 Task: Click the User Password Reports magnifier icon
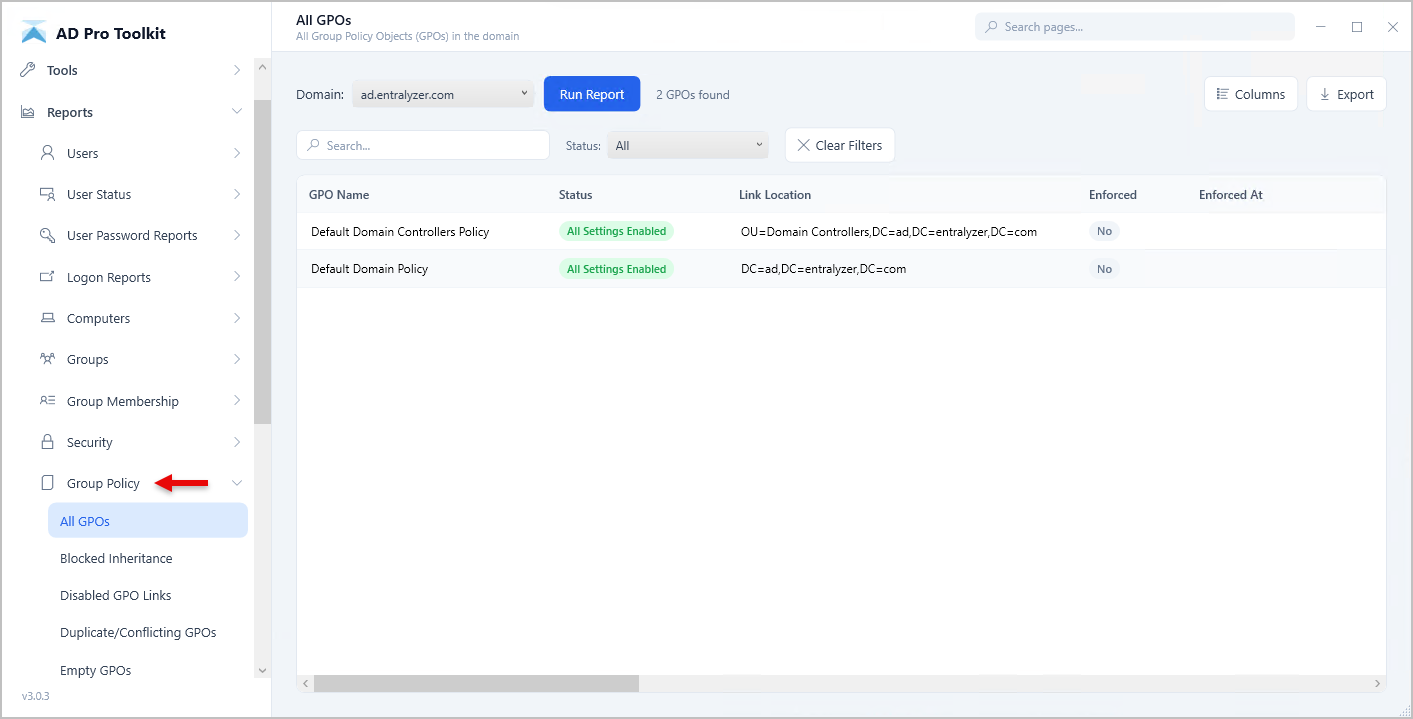pyautogui.click(x=47, y=235)
